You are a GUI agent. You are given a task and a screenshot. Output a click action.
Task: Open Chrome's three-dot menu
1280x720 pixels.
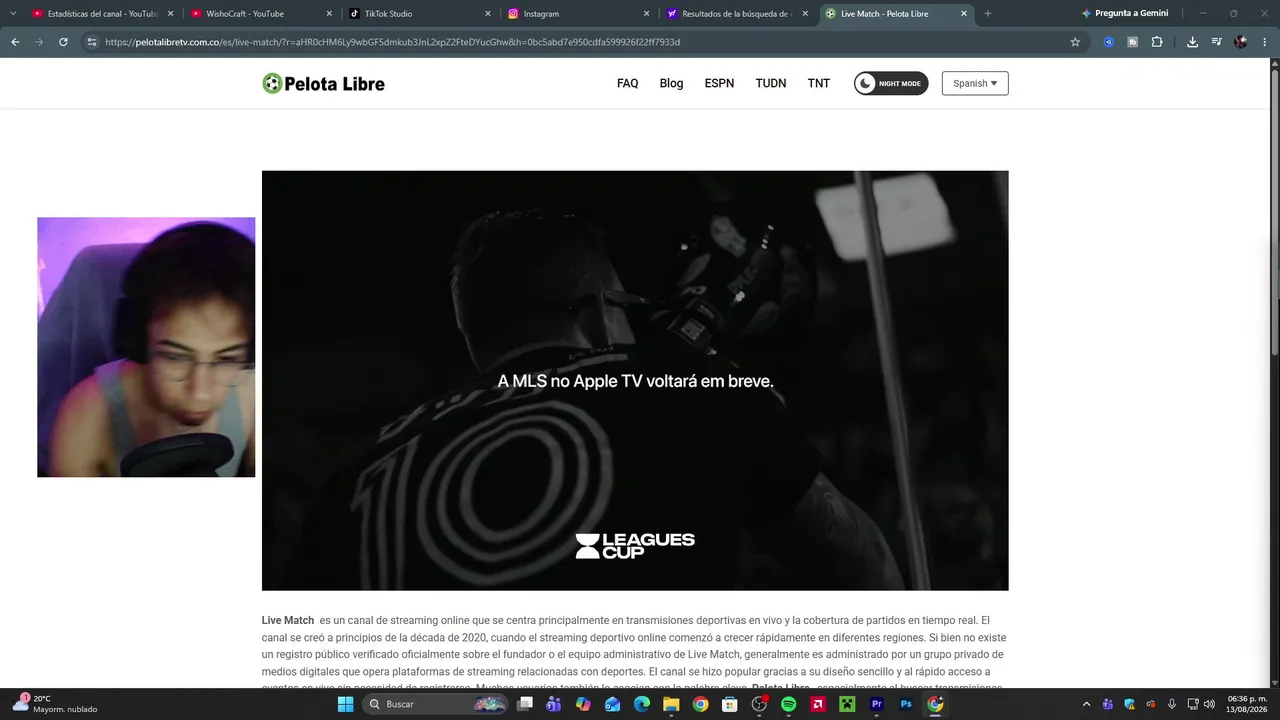[1265, 42]
